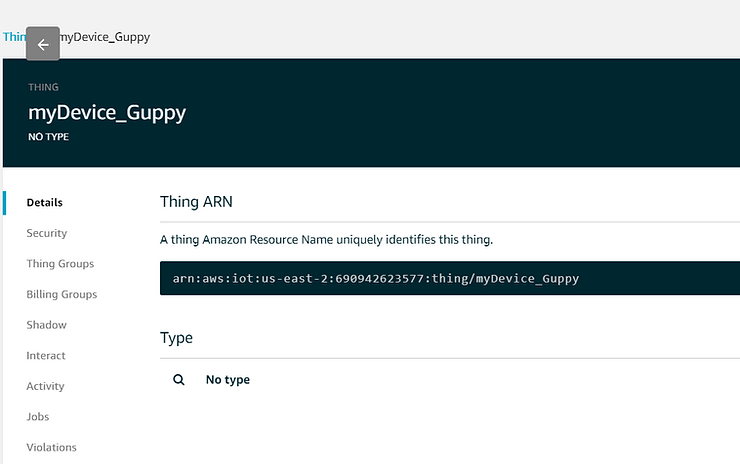Click the back arrow button
The height and width of the screenshot is (464, 740).
point(43,44)
